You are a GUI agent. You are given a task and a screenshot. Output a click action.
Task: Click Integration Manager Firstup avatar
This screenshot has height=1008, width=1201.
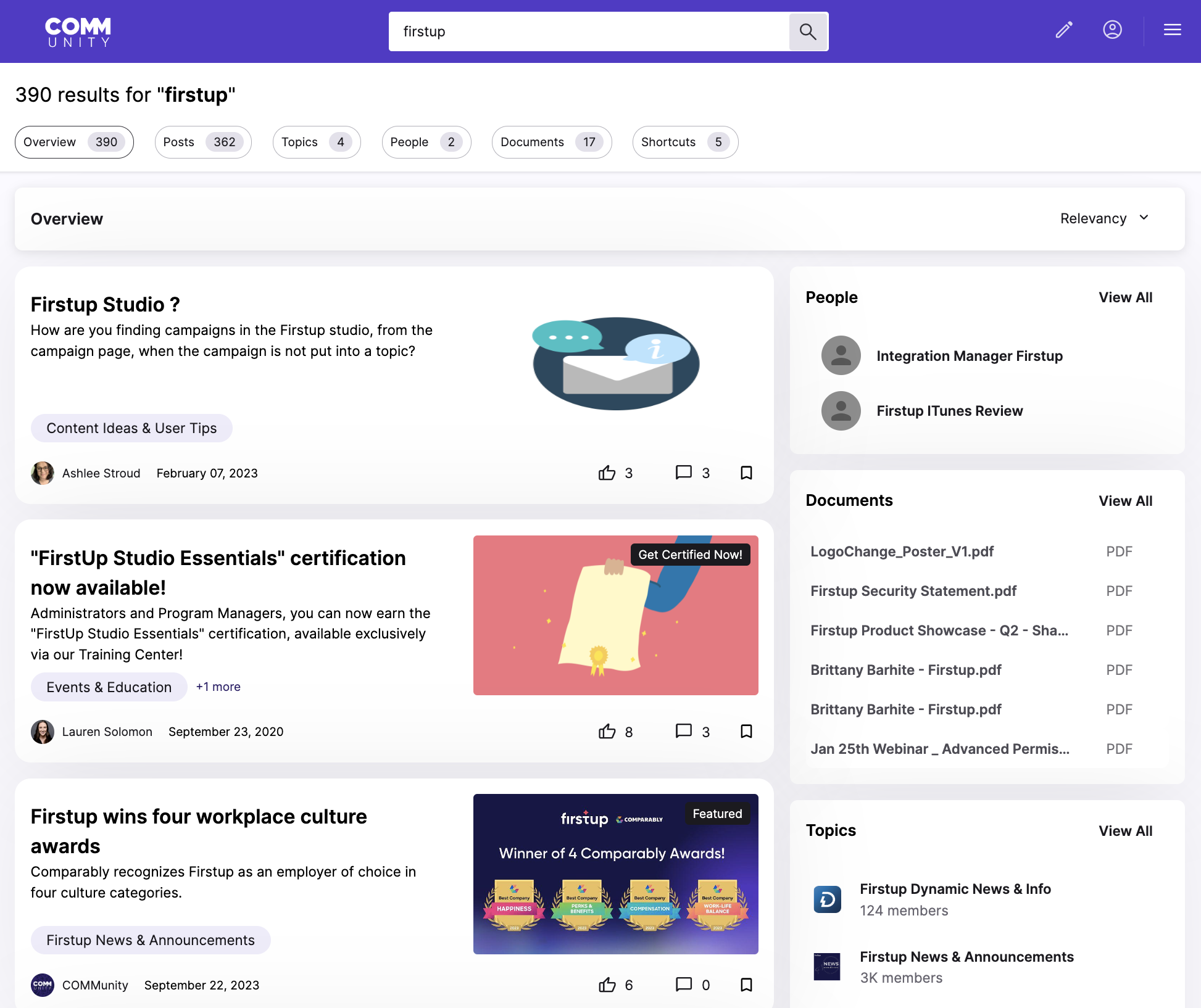[x=841, y=355]
